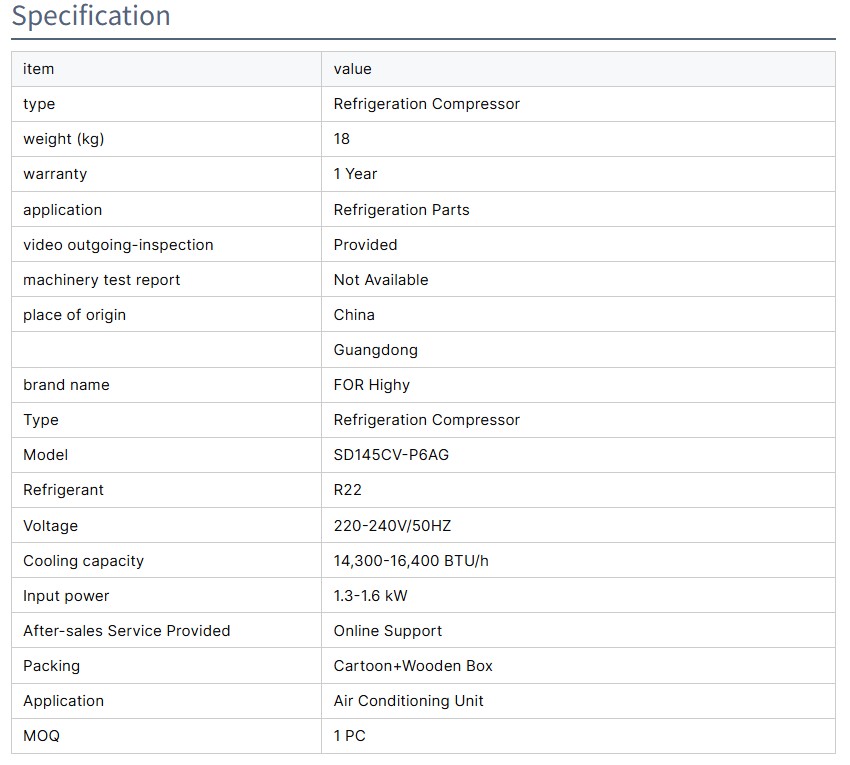Click the 'Air Conditioning Unit' cell
Viewport: 850px width, 765px height.
[408, 701]
